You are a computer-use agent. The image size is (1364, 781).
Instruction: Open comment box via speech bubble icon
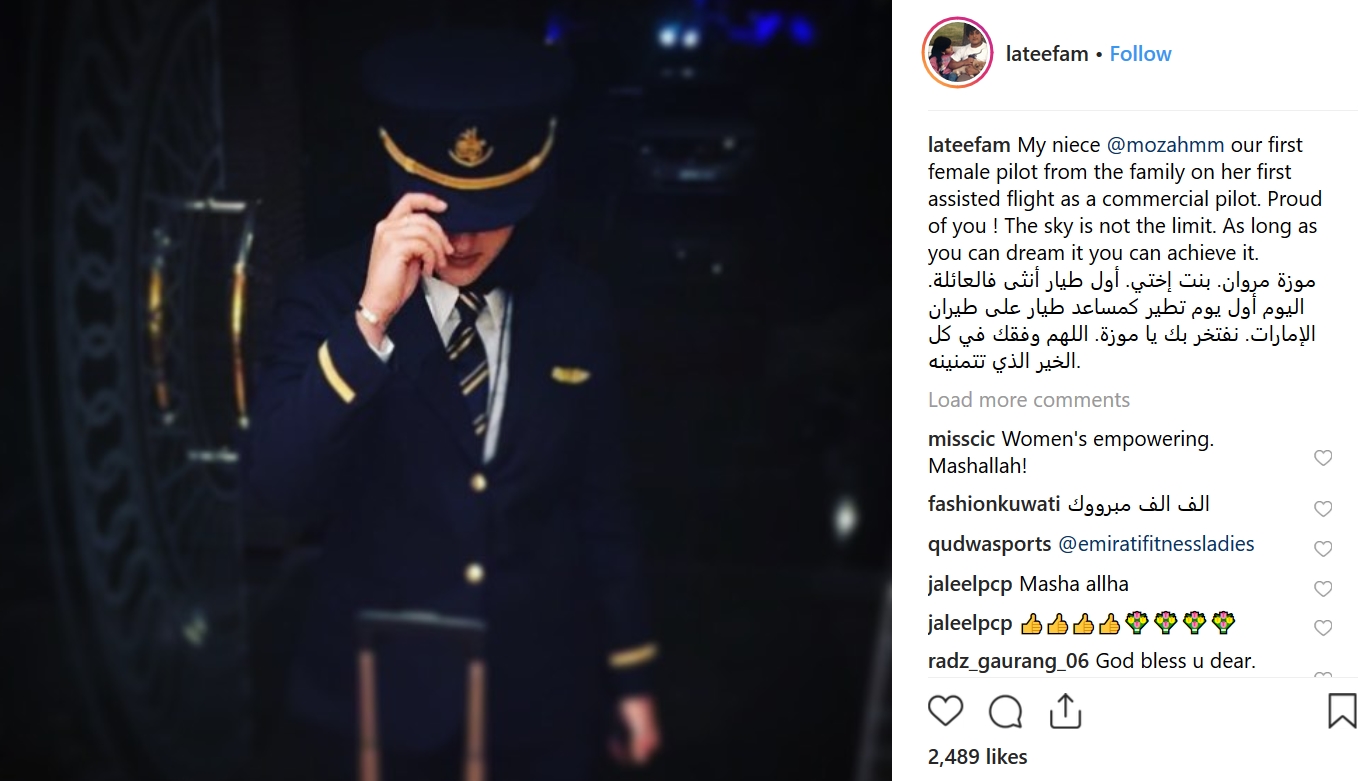click(1005, 711)
